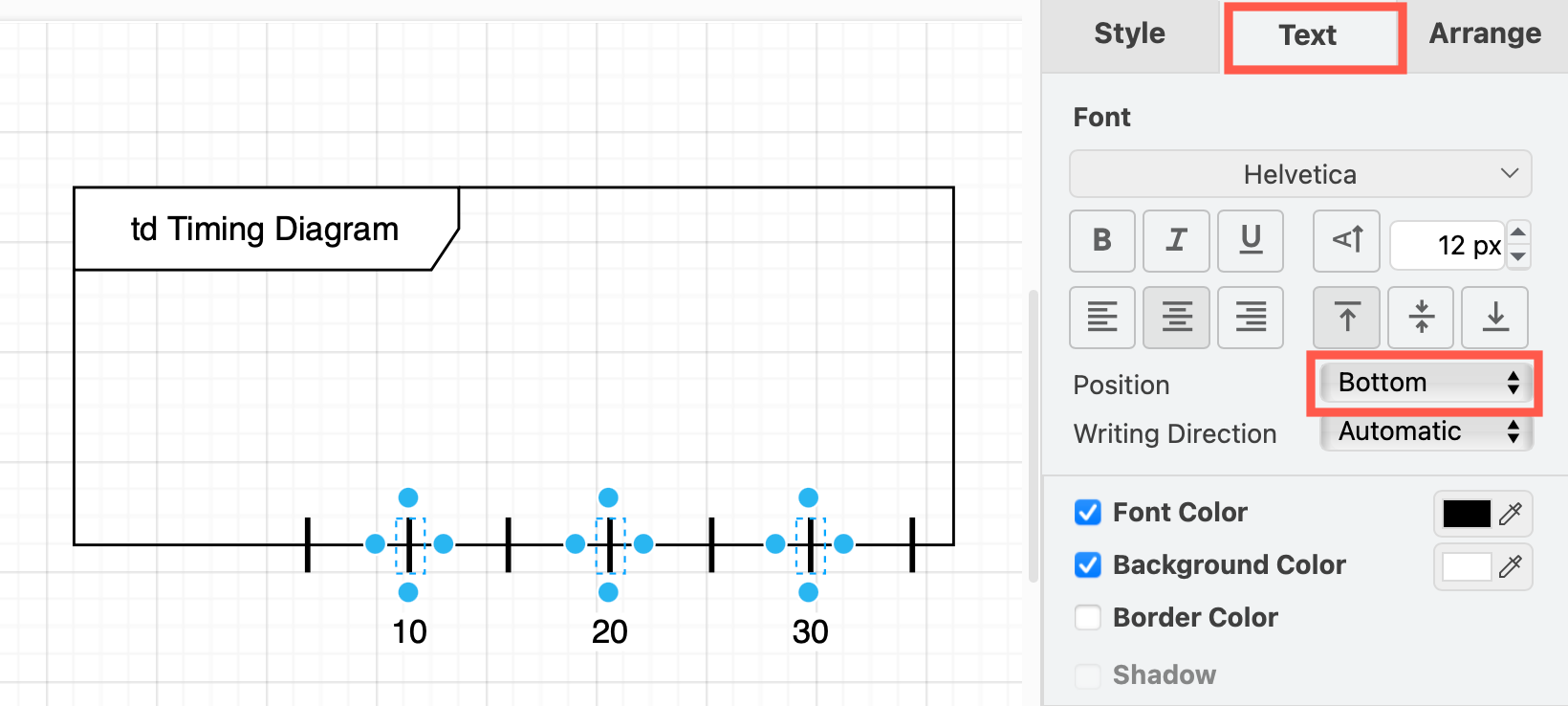The width and height of the screenshot is (1568, 706).
Task: Open the Position dropdown set to Bottom
Action: coord(1425,383)
